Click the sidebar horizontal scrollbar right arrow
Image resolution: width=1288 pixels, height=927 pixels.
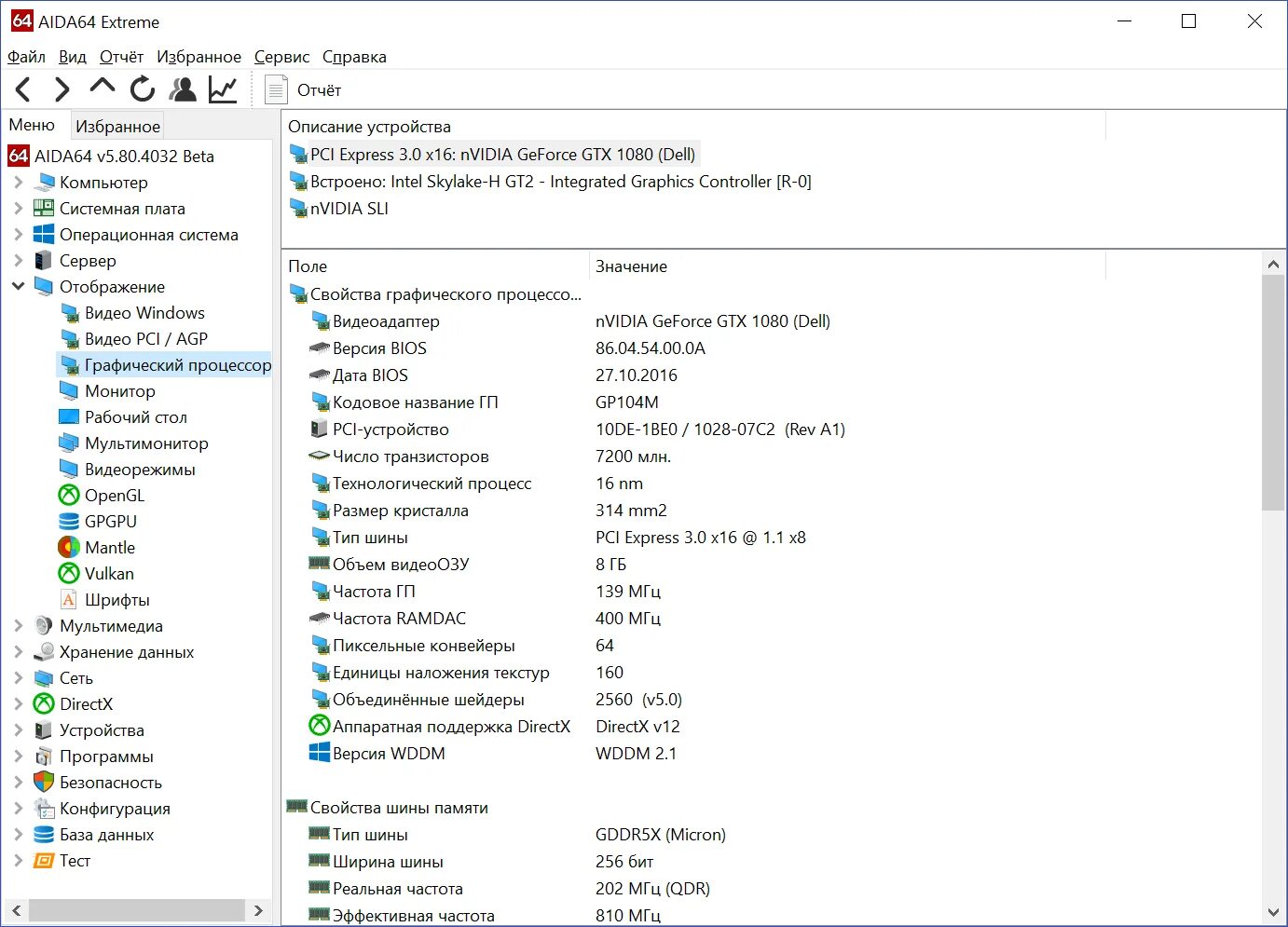click(258, 910)
